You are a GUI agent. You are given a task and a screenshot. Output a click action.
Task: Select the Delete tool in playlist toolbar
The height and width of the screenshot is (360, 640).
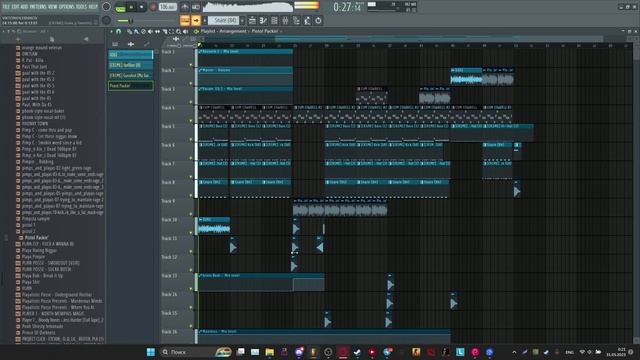tap(143, 31)
